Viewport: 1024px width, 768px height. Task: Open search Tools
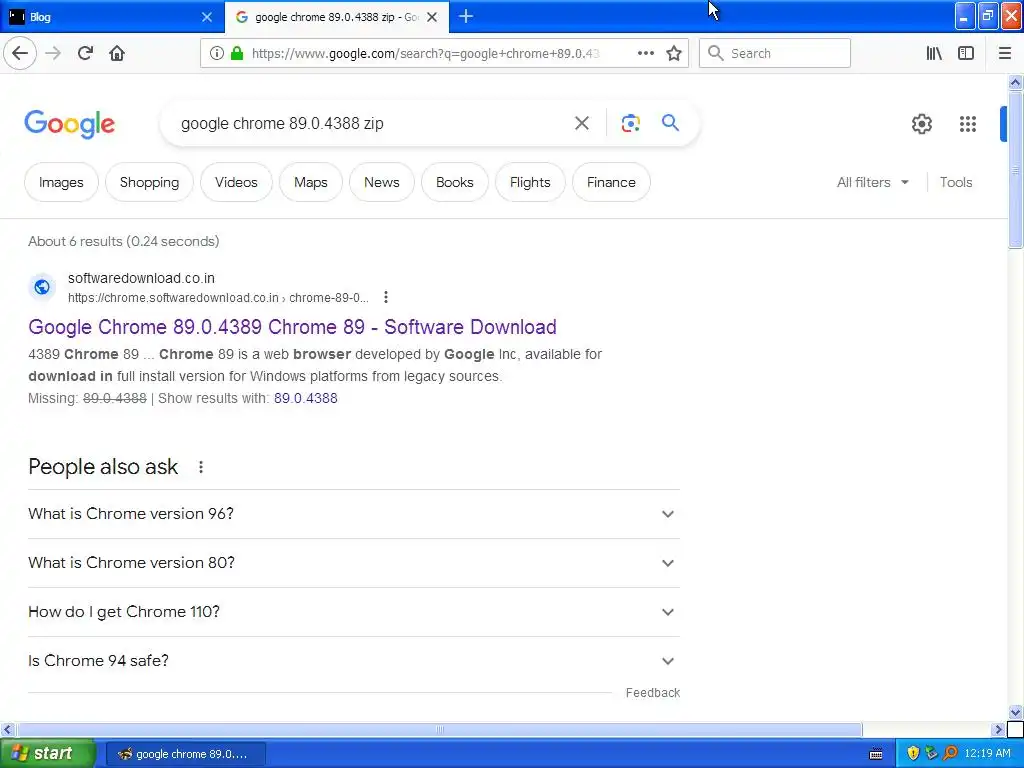point(956,182)
